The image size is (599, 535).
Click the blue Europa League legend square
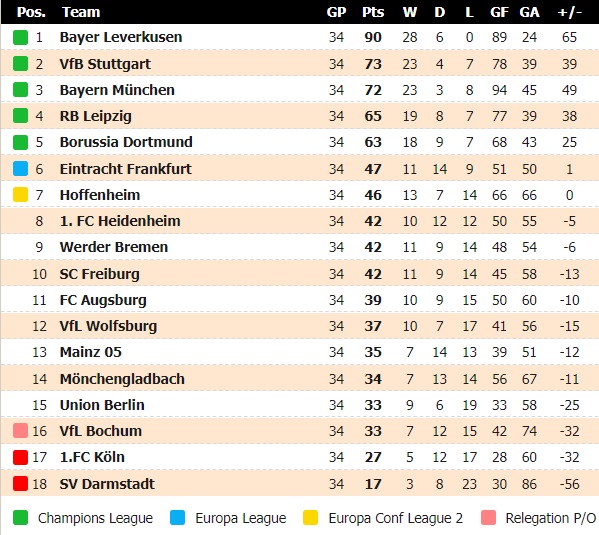pyautogui.click(x=178, y=518)
